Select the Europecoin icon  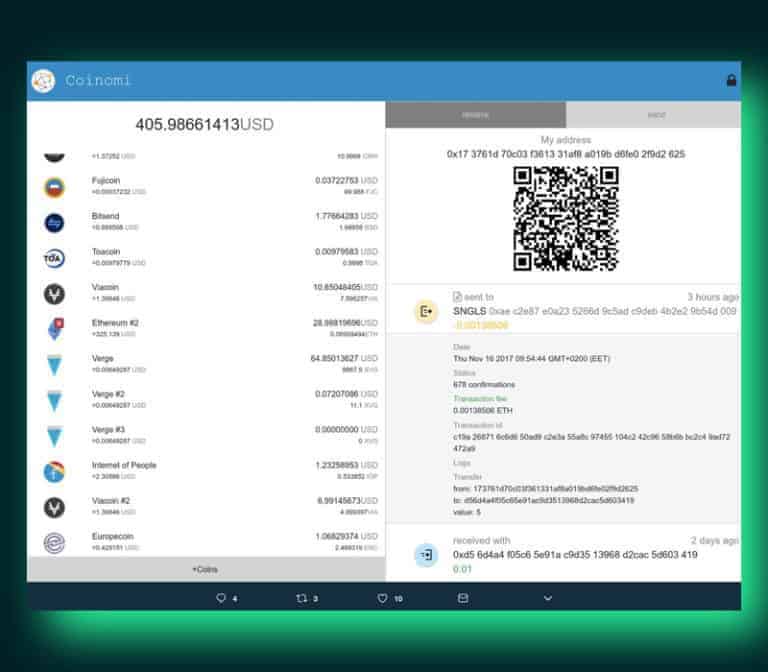point(54,543)
